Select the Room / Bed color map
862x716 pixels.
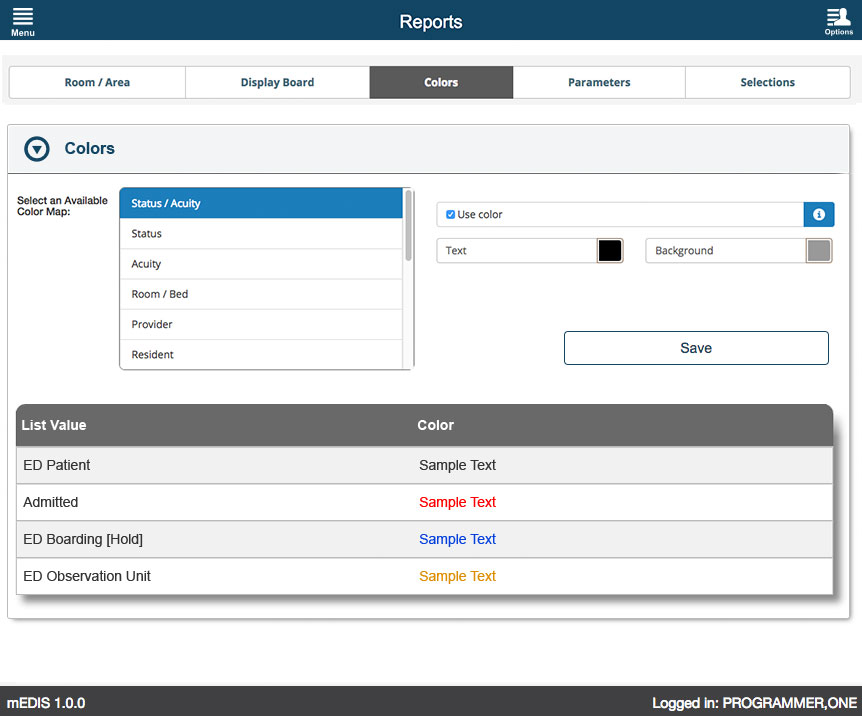click(261, 294)
